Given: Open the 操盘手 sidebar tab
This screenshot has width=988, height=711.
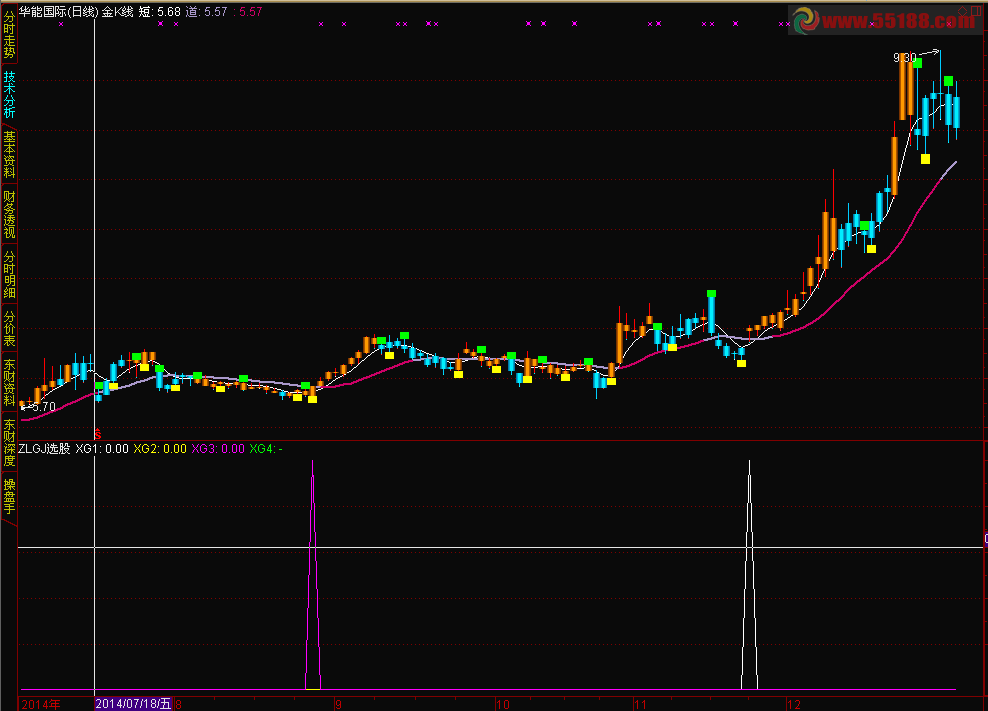Looking at the screenshot, I should point(9,496).
